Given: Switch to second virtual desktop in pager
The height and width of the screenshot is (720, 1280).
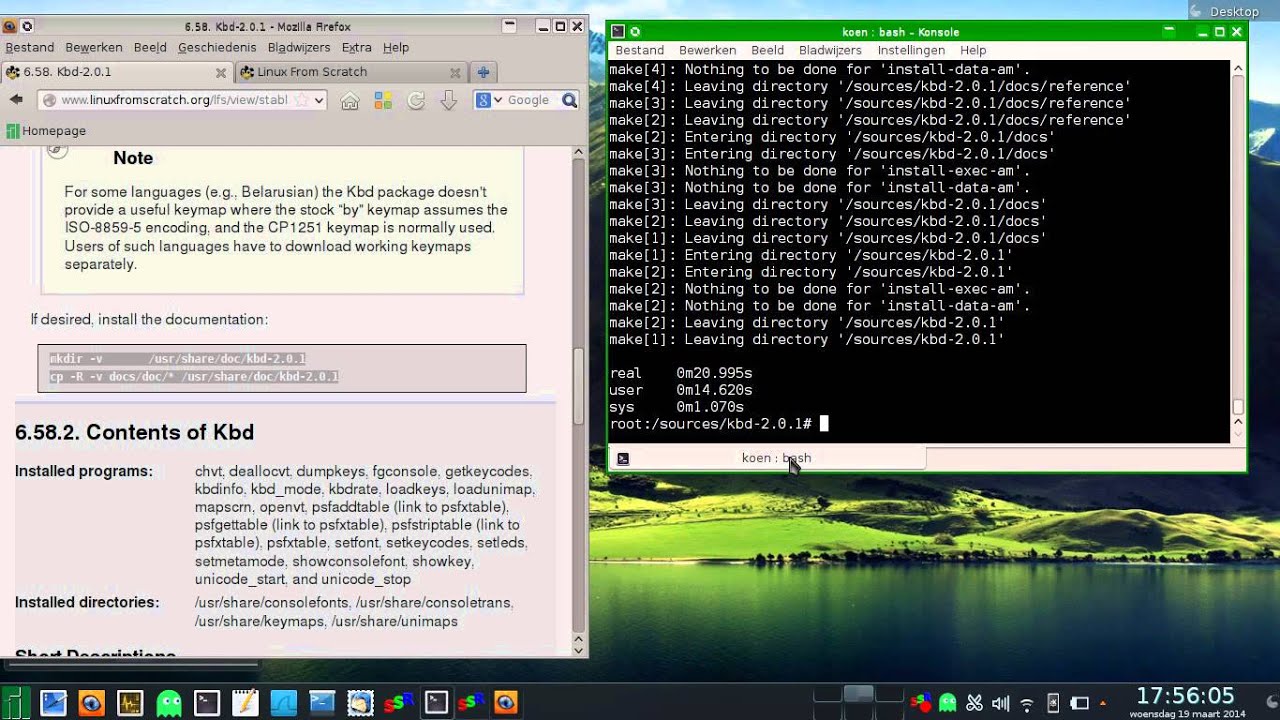Looking at the screenshot, I should [858, 695].
